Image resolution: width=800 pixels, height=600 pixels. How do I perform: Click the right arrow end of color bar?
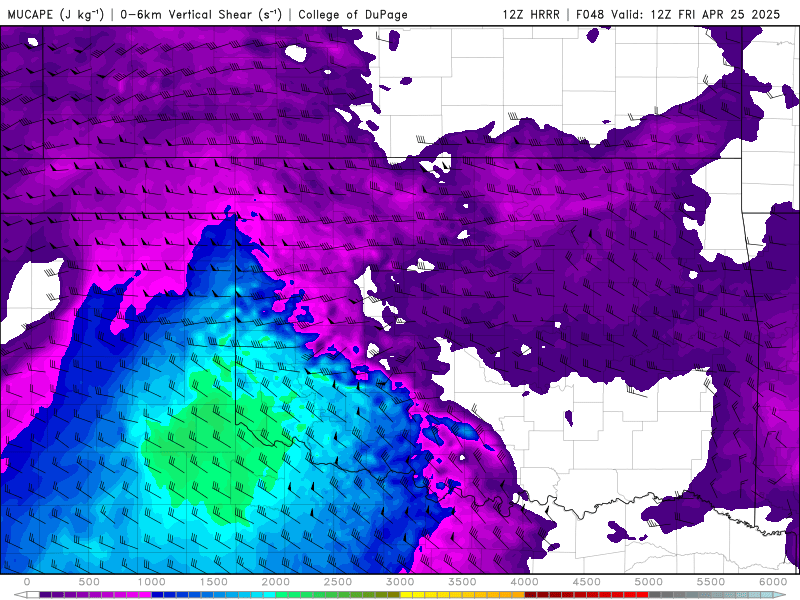click(x=780, y=594)
